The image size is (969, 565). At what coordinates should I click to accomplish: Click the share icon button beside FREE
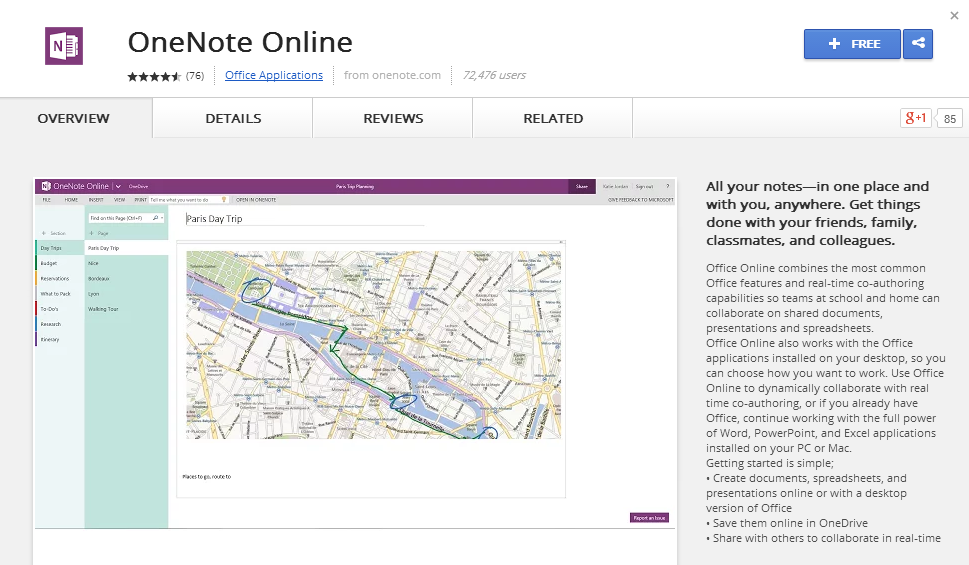coord(918,44)
